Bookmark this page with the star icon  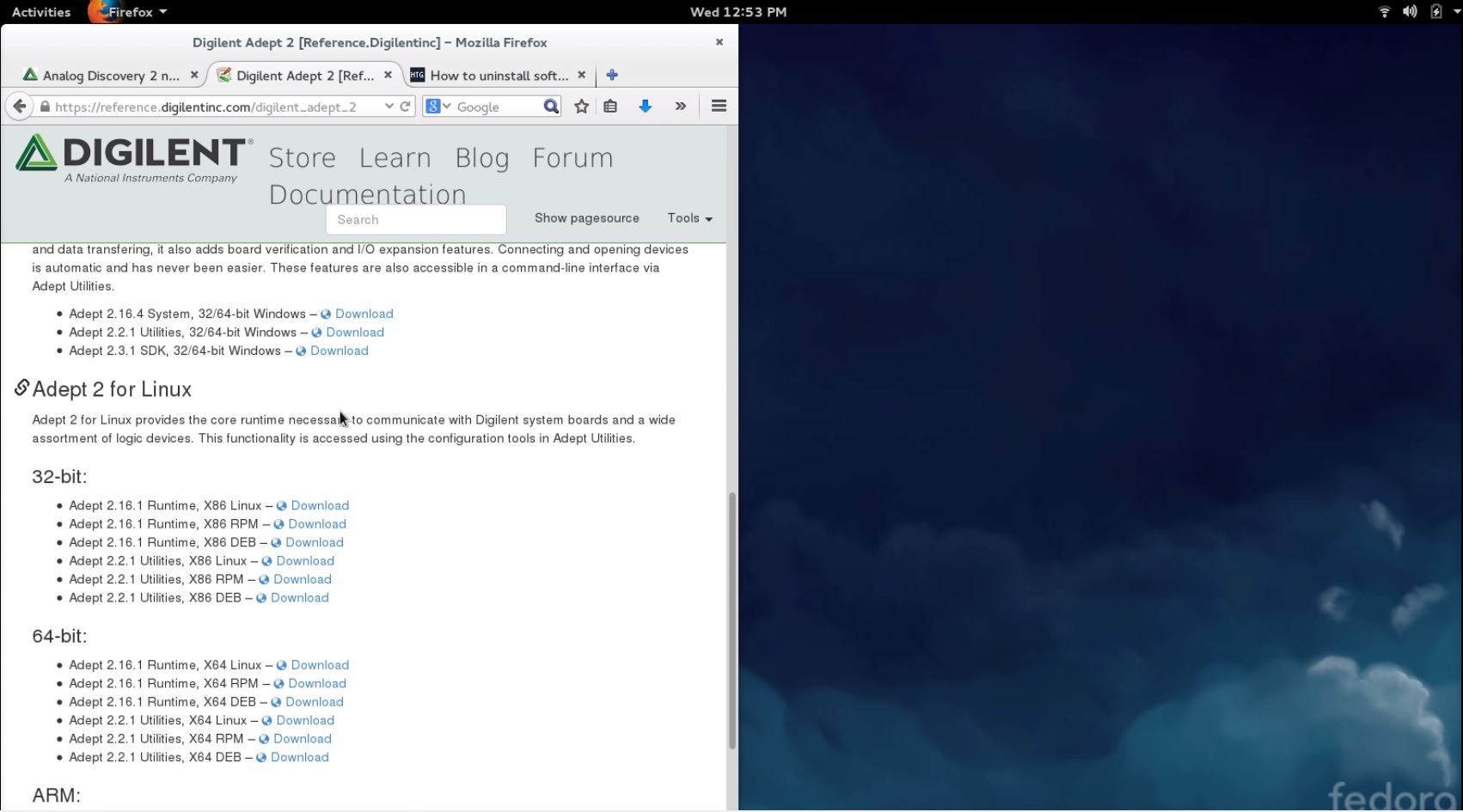(582, 107)
